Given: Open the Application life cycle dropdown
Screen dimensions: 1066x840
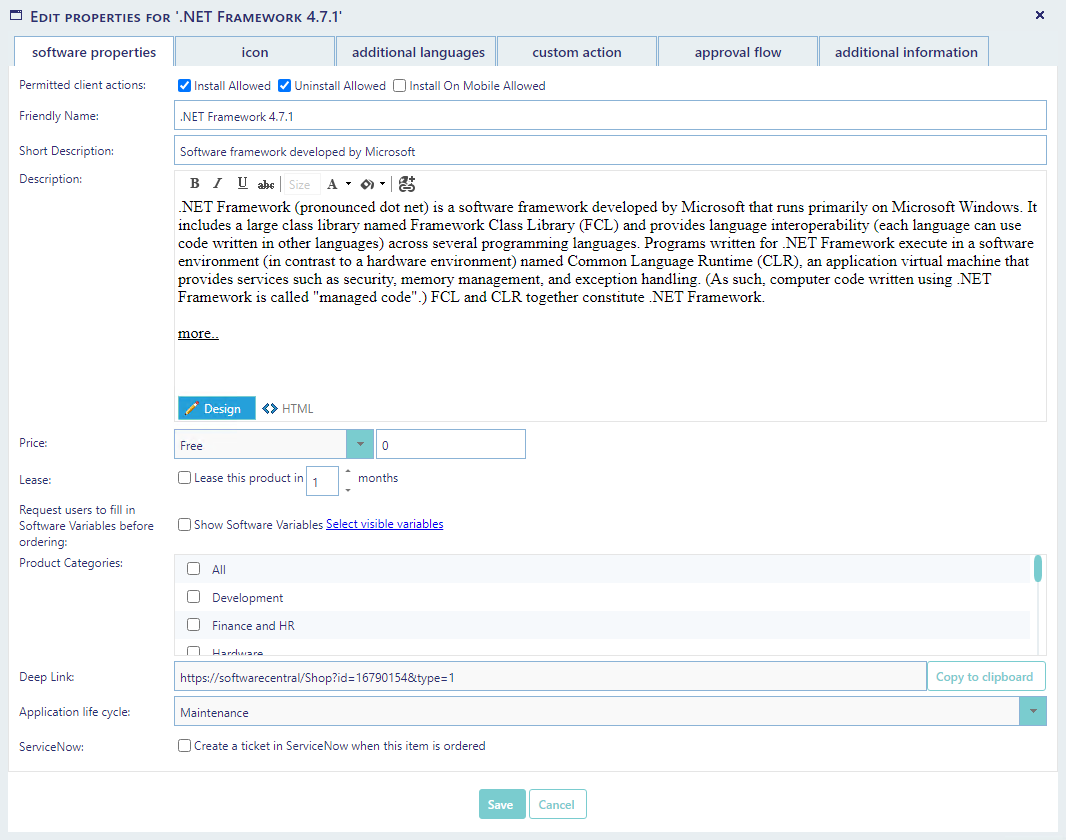Looking at the screenshot, I should point(1032,712).
